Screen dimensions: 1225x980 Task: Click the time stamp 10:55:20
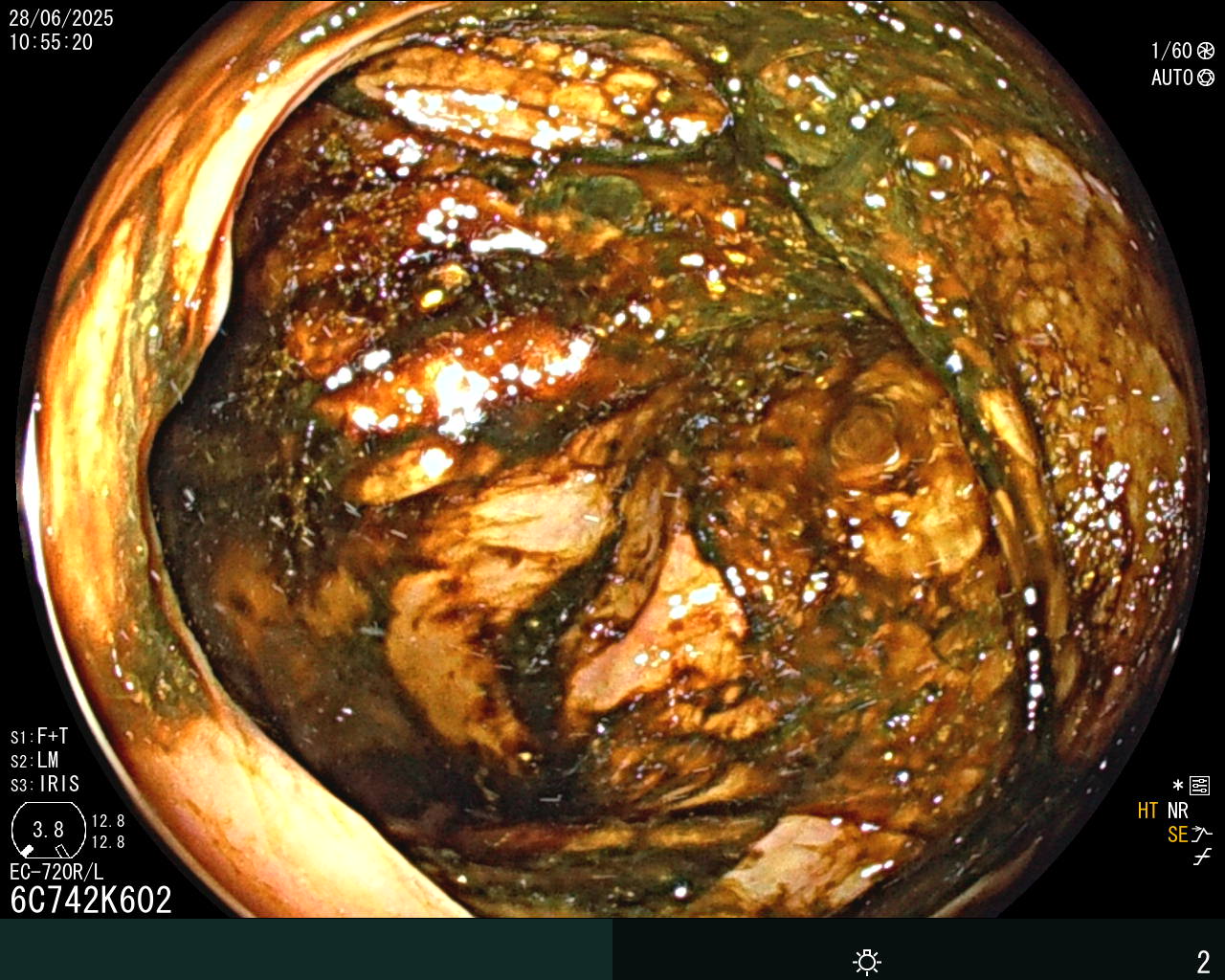(52, 42)
